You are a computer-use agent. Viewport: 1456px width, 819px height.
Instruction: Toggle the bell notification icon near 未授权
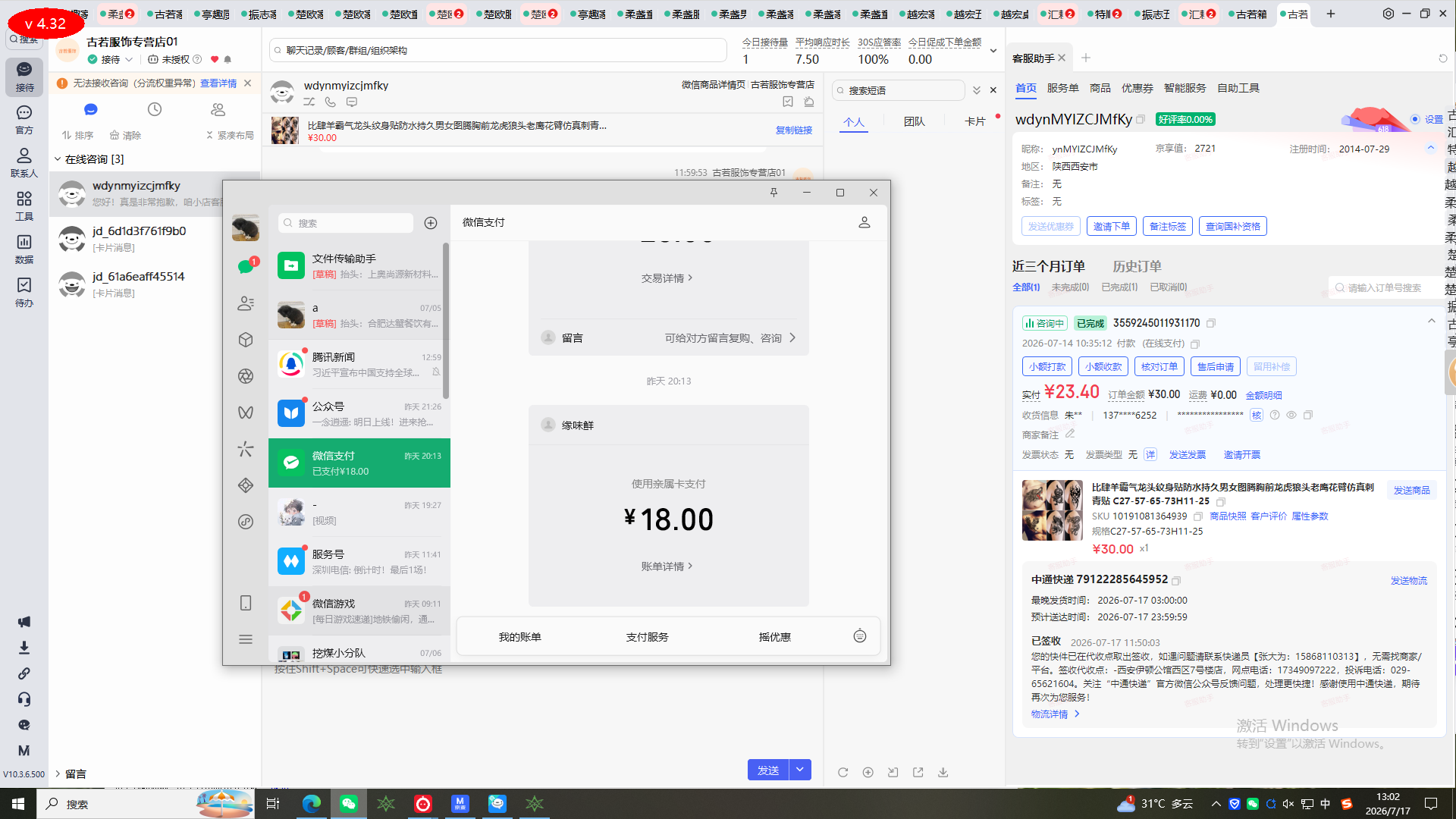[227, 59]
